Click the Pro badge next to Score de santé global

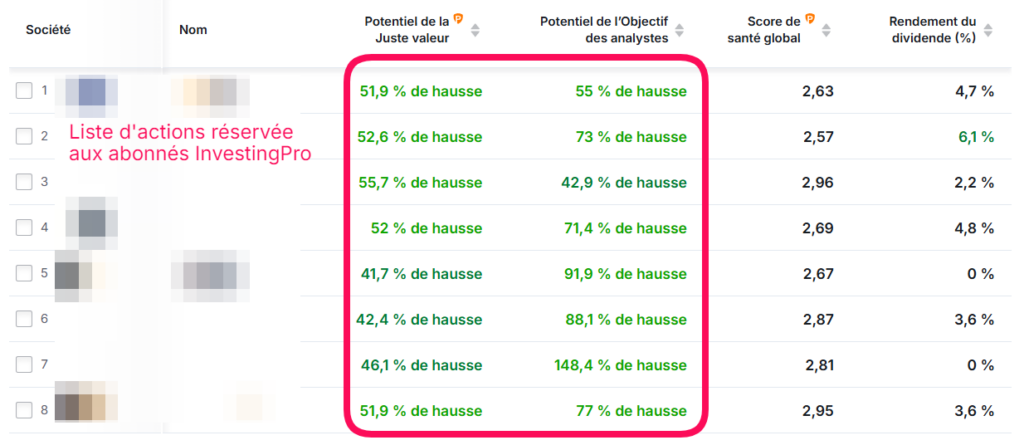point(810,18)
